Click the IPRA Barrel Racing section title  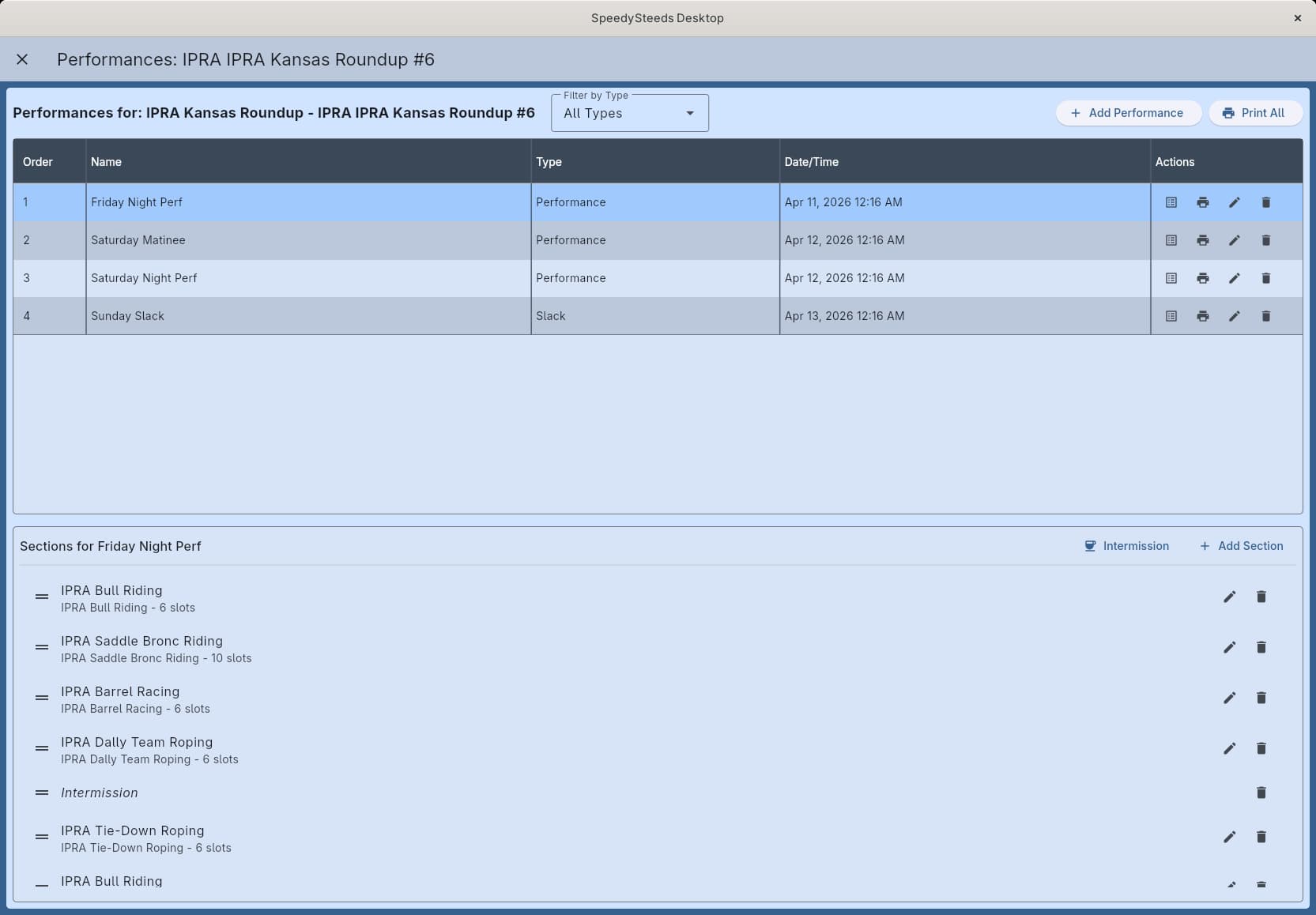coord(120,691)
